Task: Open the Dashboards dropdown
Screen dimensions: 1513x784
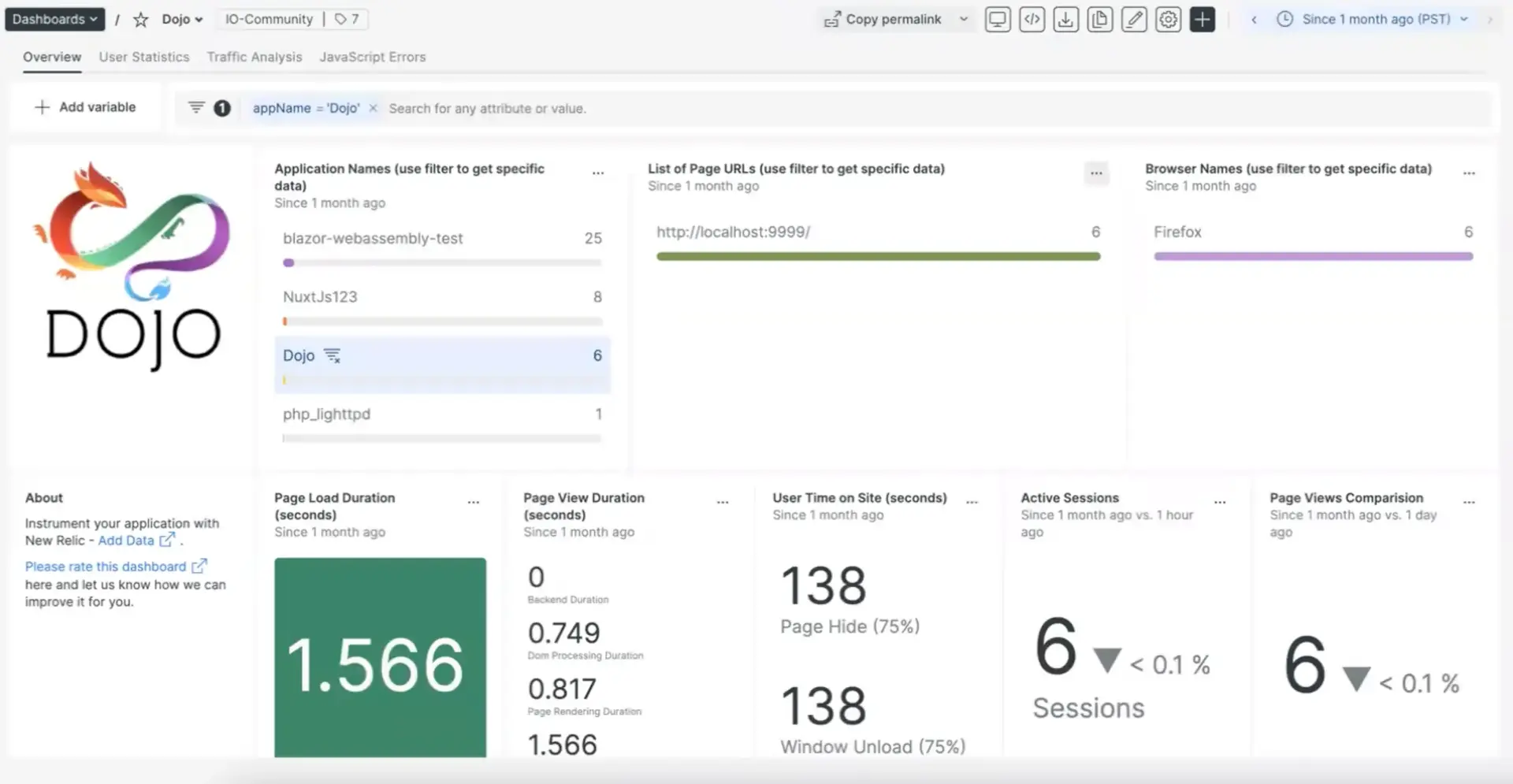Action: pyautogui.click(x=54, y=19)
